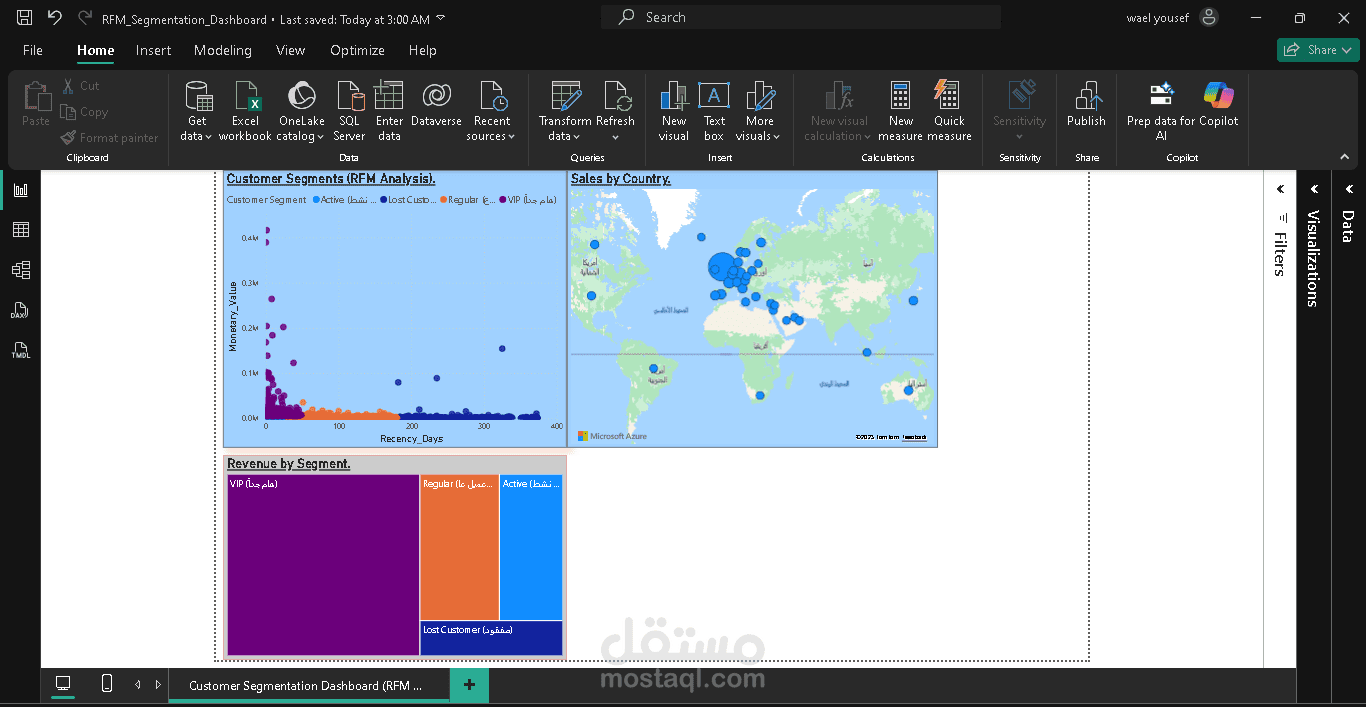Image resolution: width=1366 pixels, height=707 pixels.
Task: Switch to mobile layout view
Action: point(107,684)
